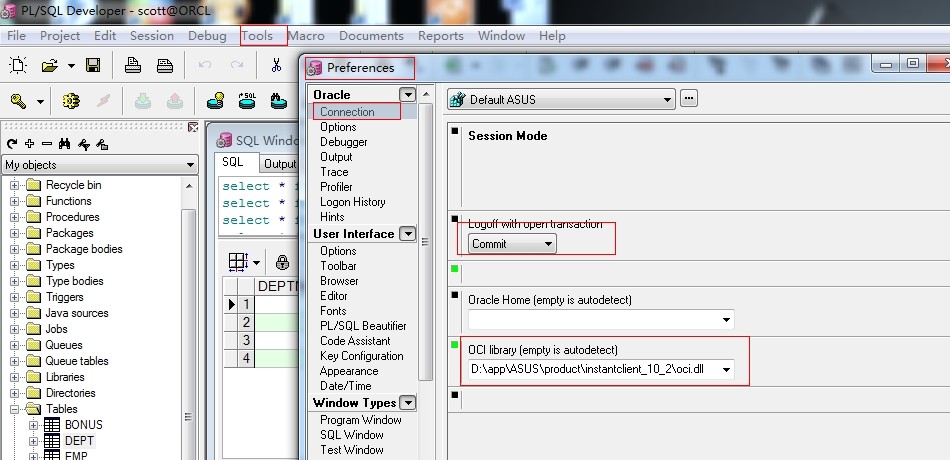The height and width of the screenshot is (460, 950).
Task: Click the object browser folder settings icon
Action: [x=102, y=144]
